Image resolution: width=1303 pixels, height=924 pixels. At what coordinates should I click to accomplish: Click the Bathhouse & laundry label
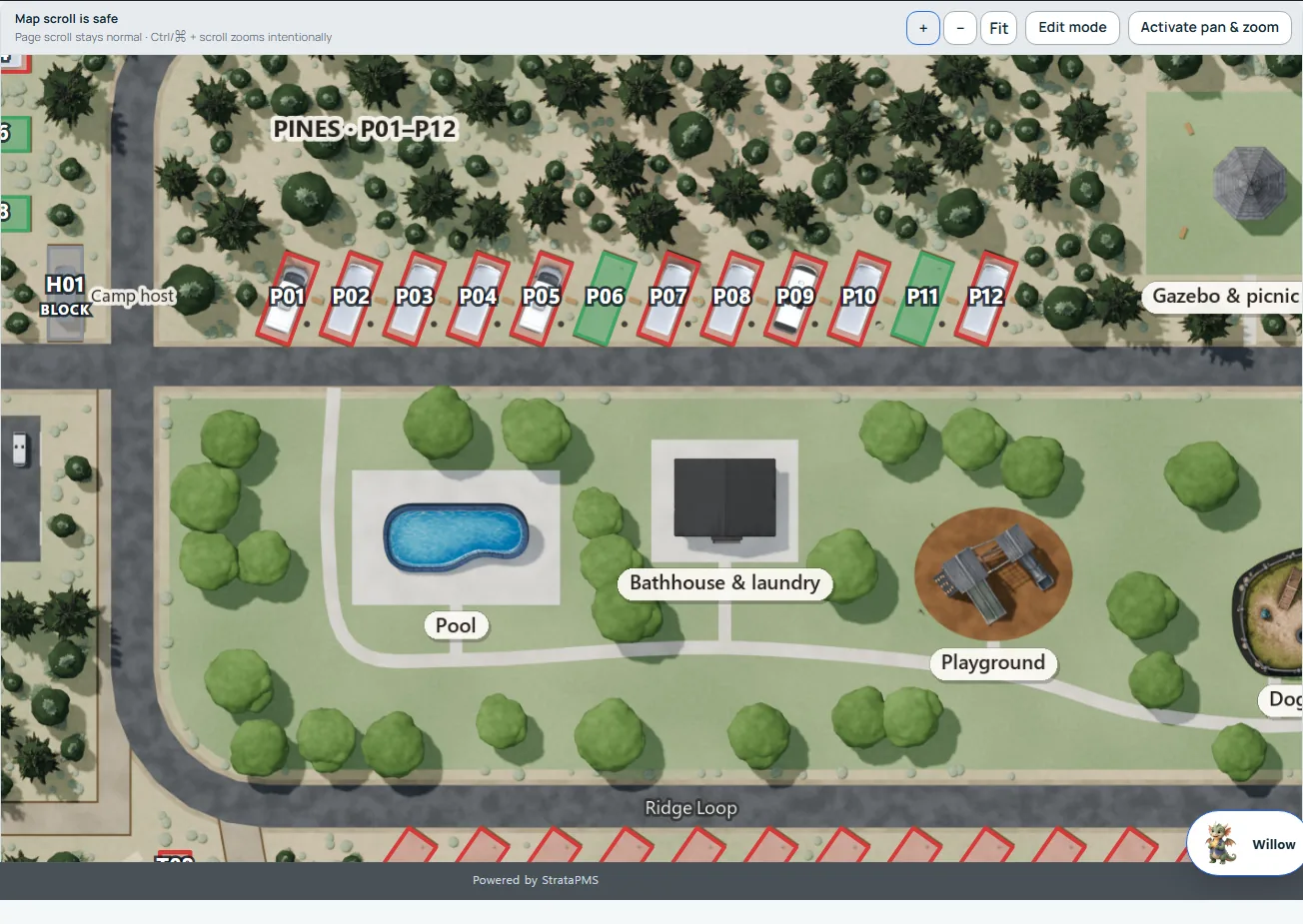(x=724, y=583)
